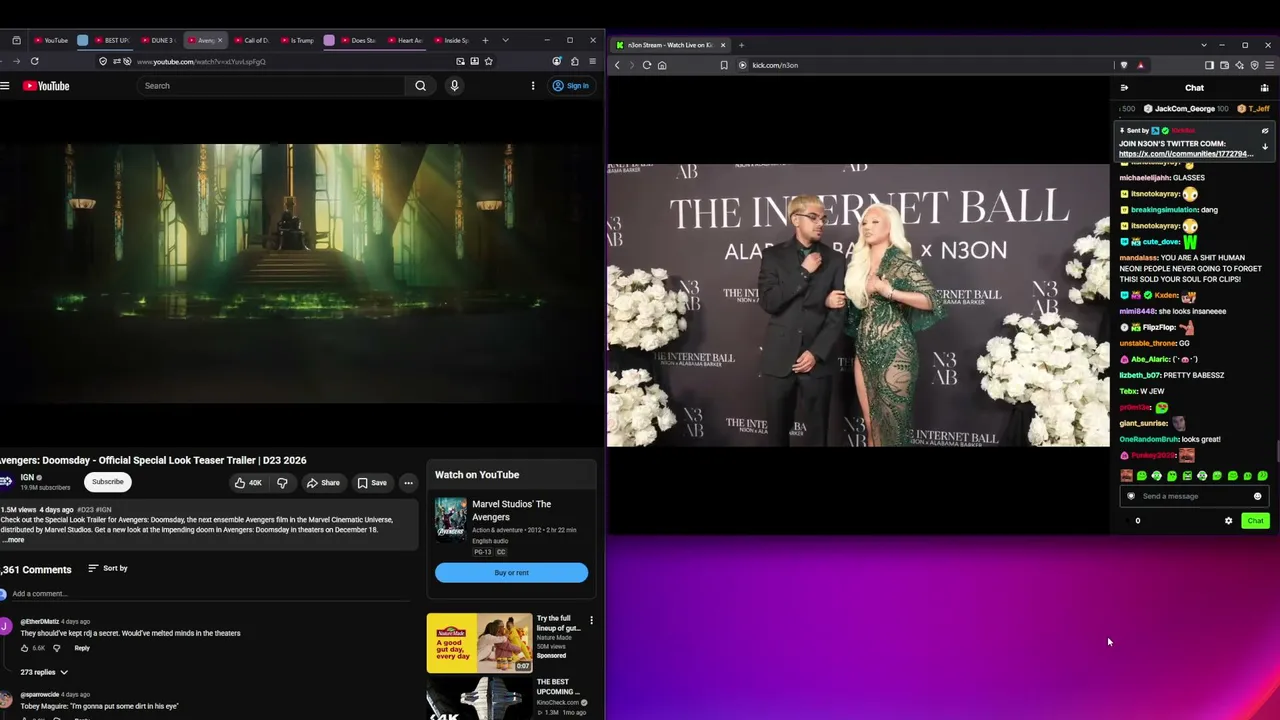
Task: Go to home page in Kick browser
Action: pyautogui.click(x=662, y=65)
